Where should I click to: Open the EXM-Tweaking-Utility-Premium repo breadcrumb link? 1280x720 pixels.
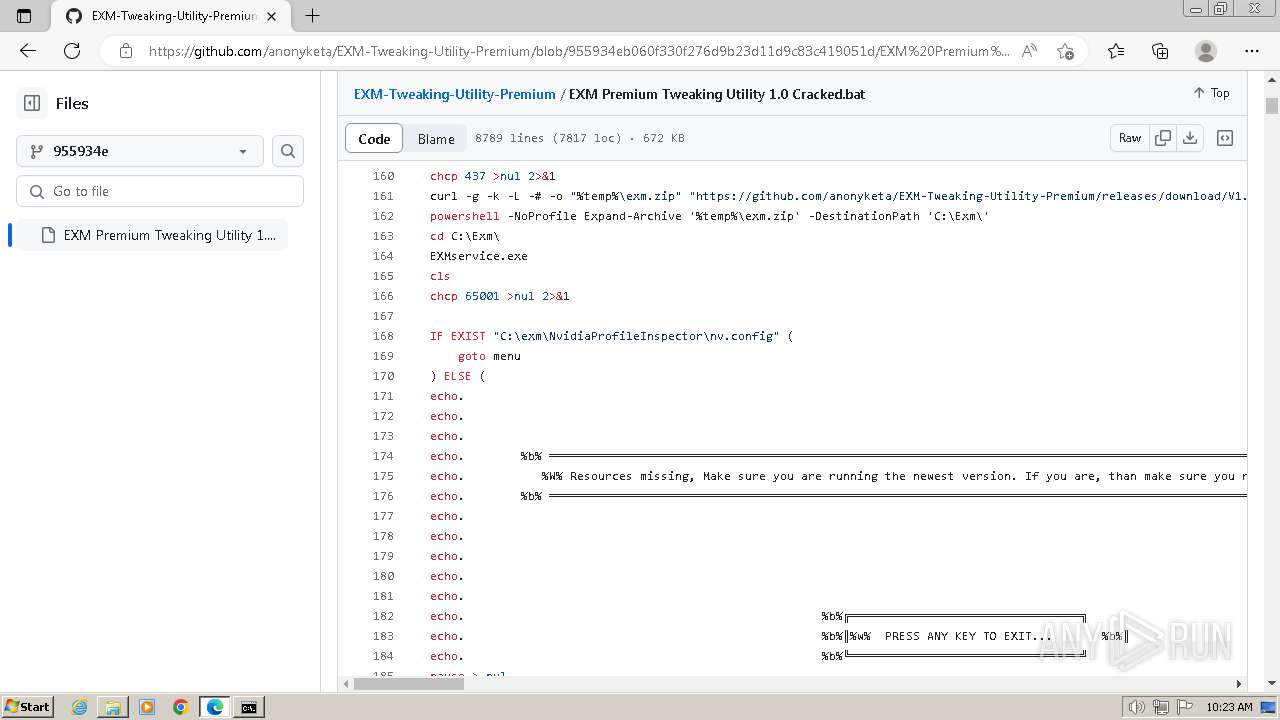tap(455, 94)
